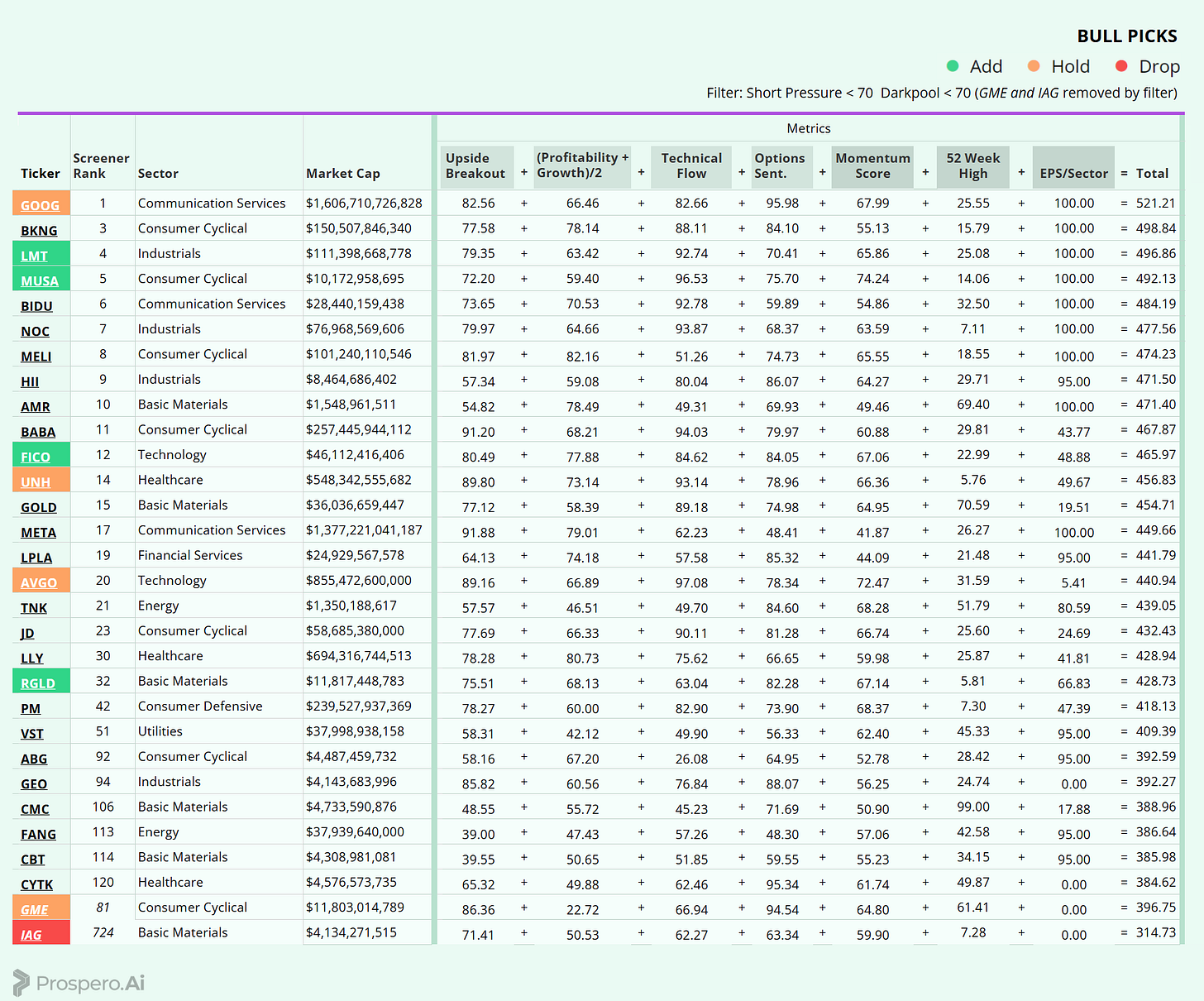Open the LLY ticker link
This screenshot has height=1001, width=1204.
point(32,659)
